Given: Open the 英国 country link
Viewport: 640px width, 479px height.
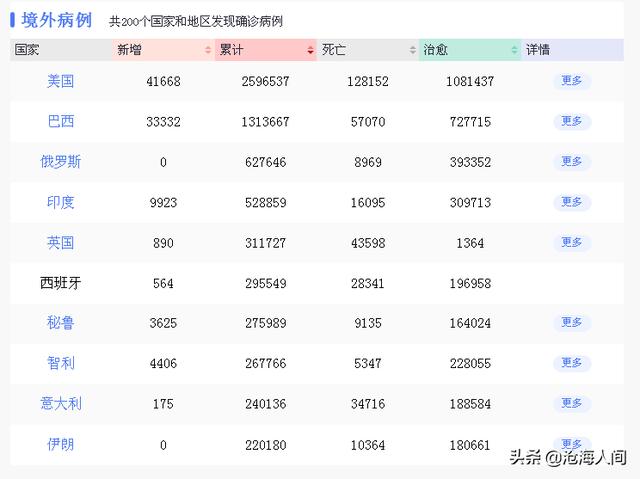Looking at the screenshot, I should (x=60, y=243).
